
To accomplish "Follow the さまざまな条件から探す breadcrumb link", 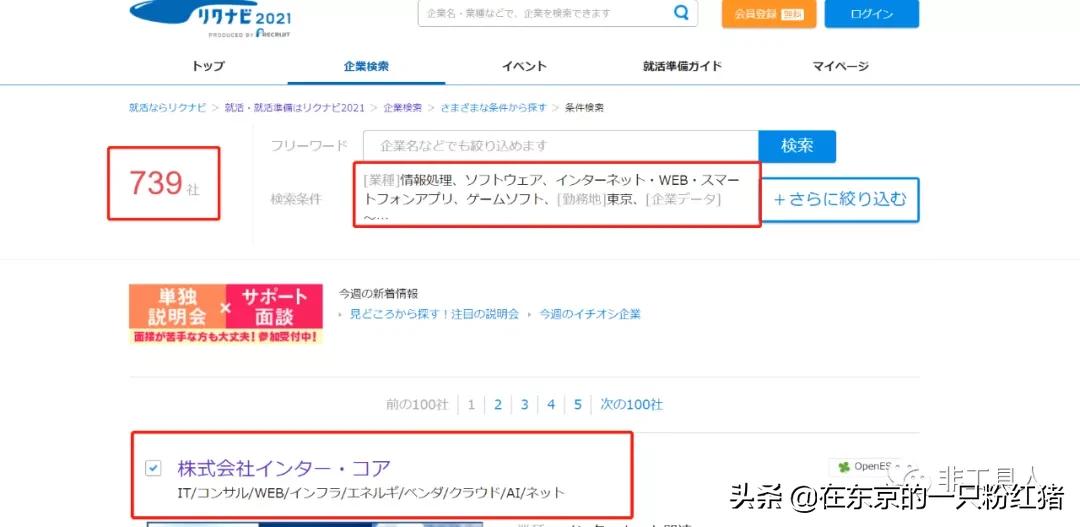I will click(x=494, y=107).
